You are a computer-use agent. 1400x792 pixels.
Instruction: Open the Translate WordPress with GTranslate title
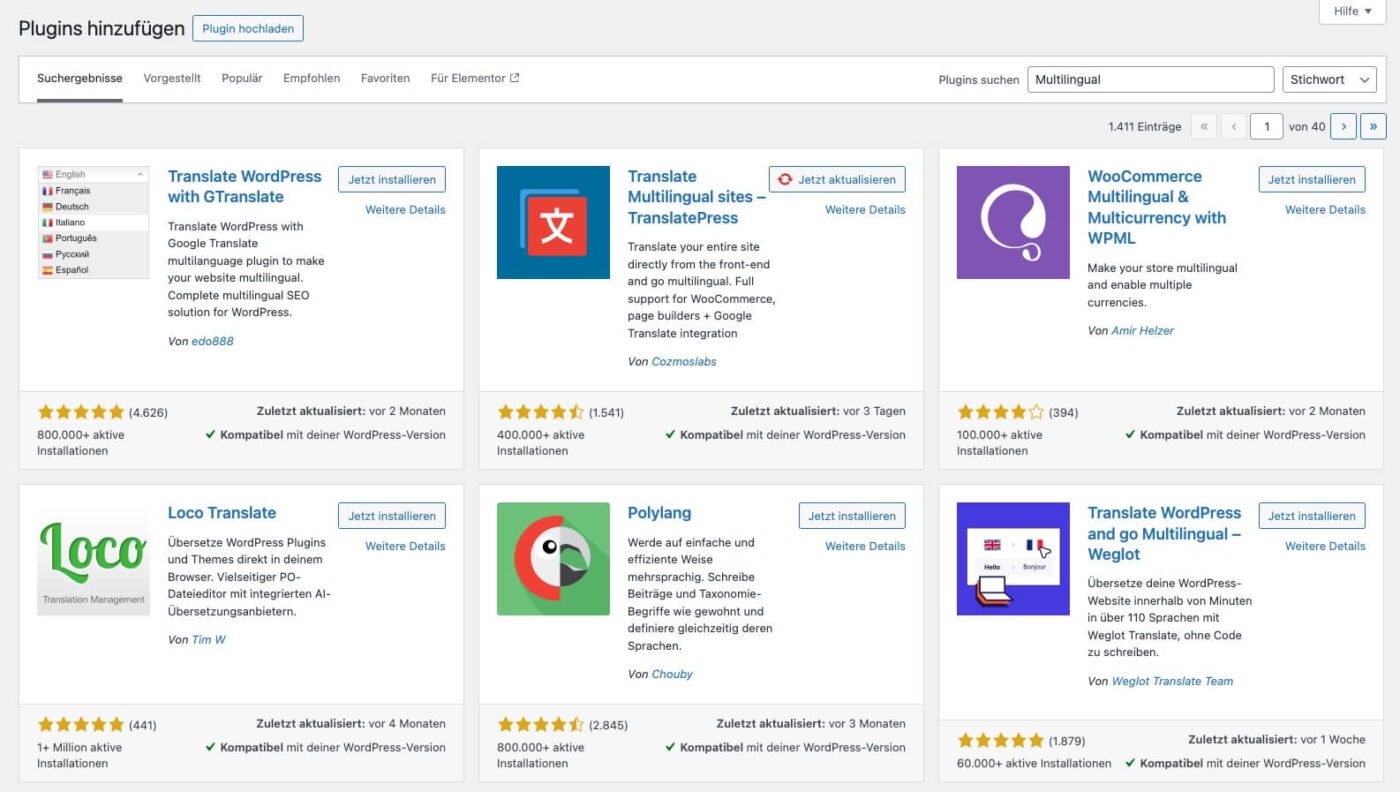(x=245, y=187)
